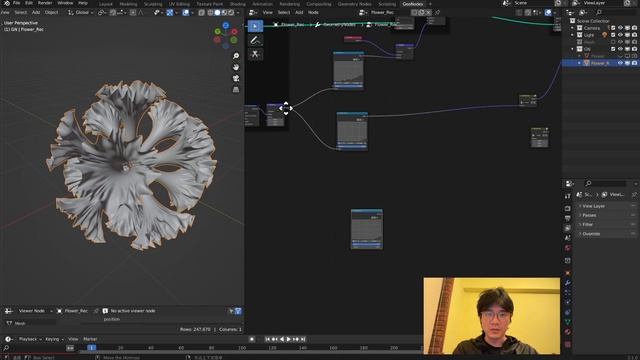Image resolution: width=640 pixels, height=360 pixels.
Task: Hide GN collection with eye icon
Action: 620,49
